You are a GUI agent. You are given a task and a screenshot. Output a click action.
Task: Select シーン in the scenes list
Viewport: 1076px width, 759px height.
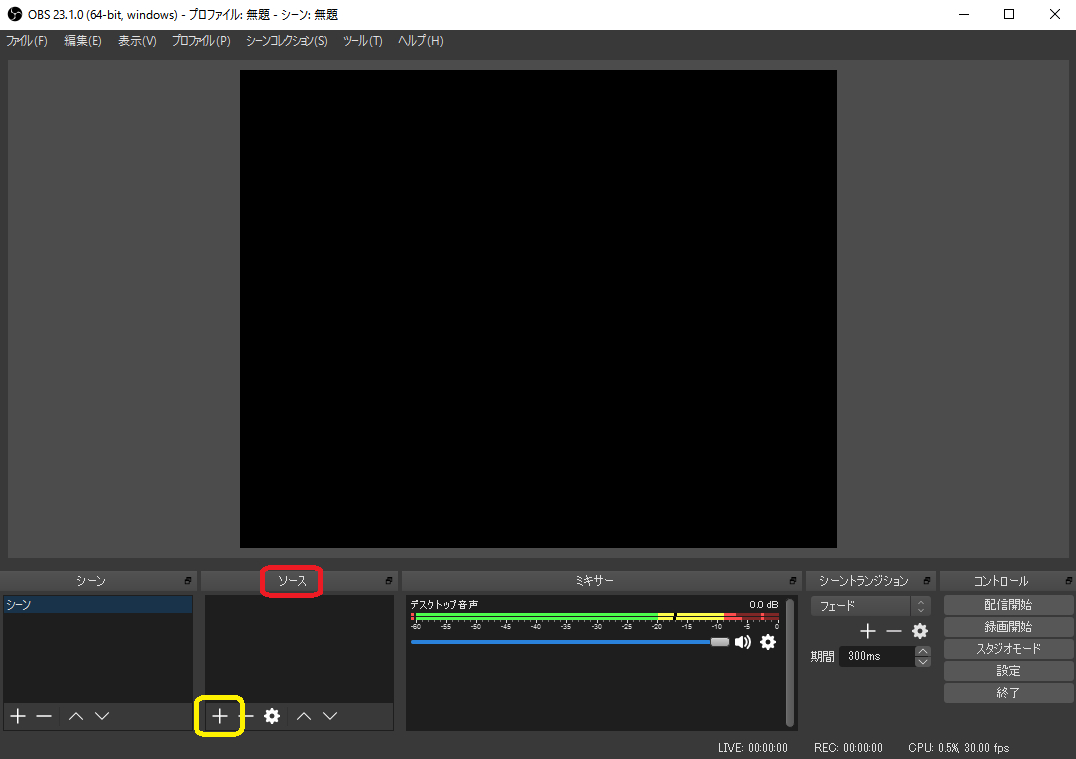[x=97, y=605]
